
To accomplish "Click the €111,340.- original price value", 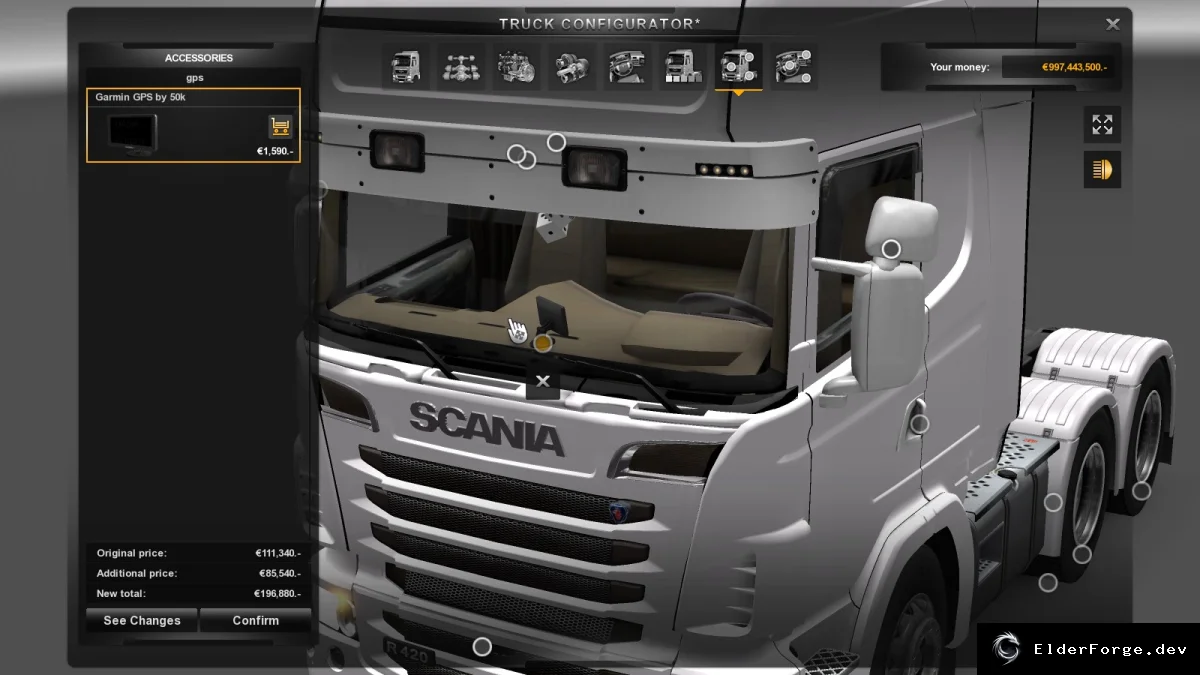I will (278, 553).
